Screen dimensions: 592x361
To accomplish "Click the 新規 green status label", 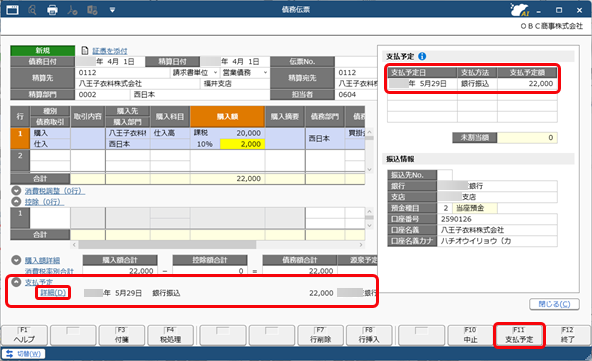I will 43,51.
